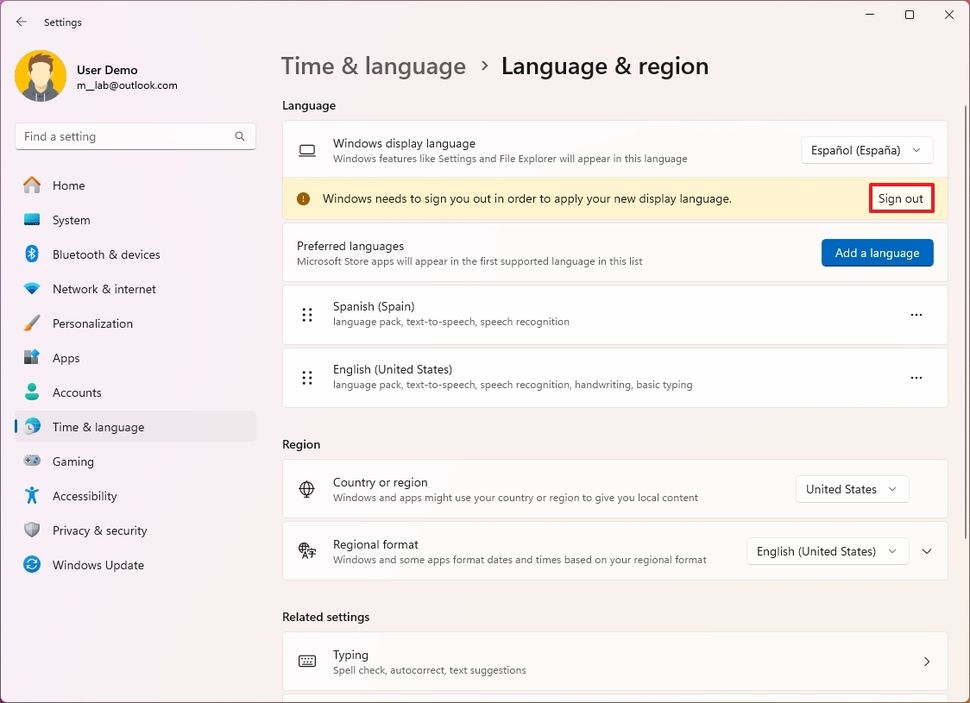Expand the Windows display language dropdown
The width and height of the screenshot is (970, 703).
(x=866, y=150)
